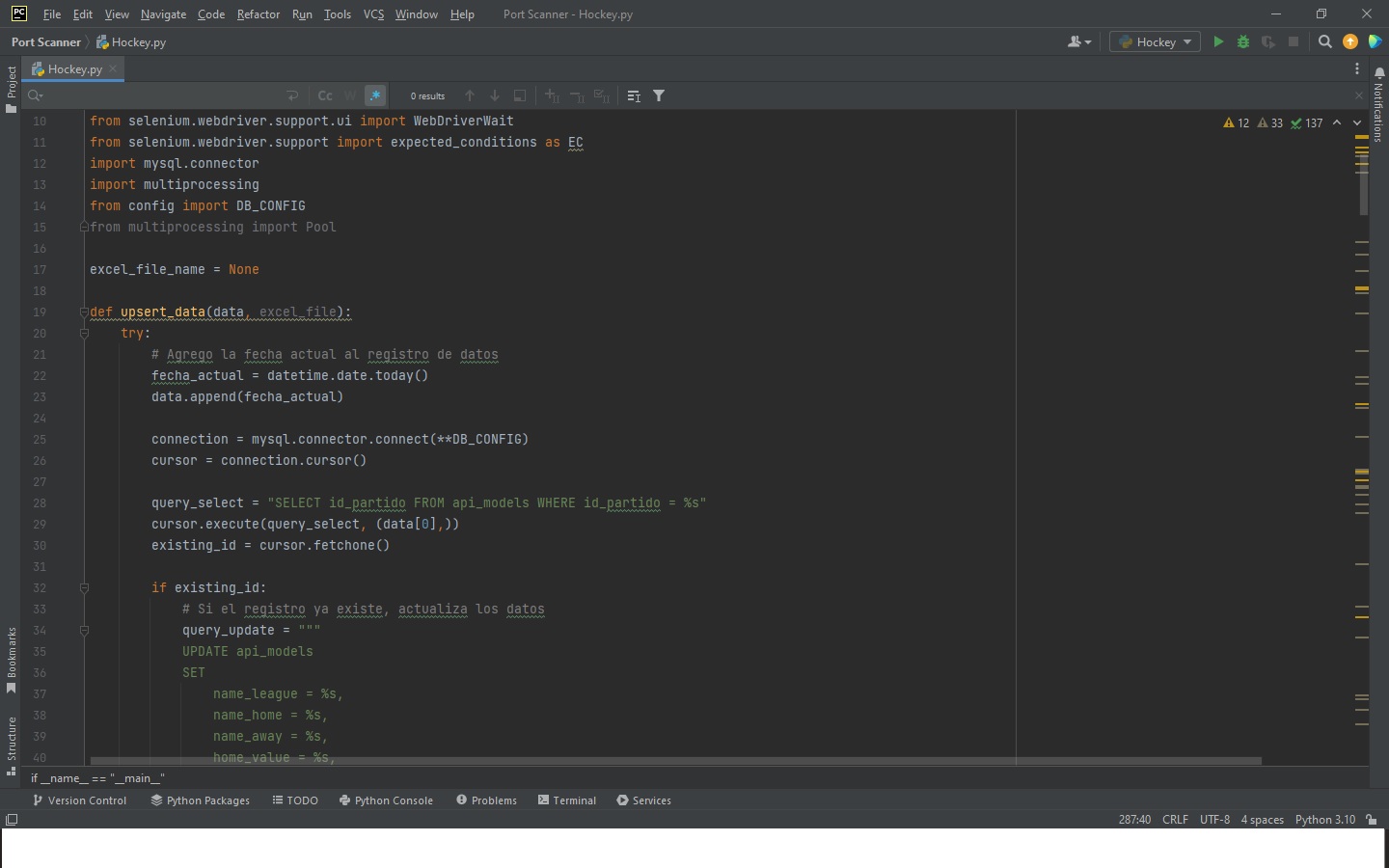Open the editor tab options menu
Viewport: 1389px width, 868px height.
(x=1356, y=68)
